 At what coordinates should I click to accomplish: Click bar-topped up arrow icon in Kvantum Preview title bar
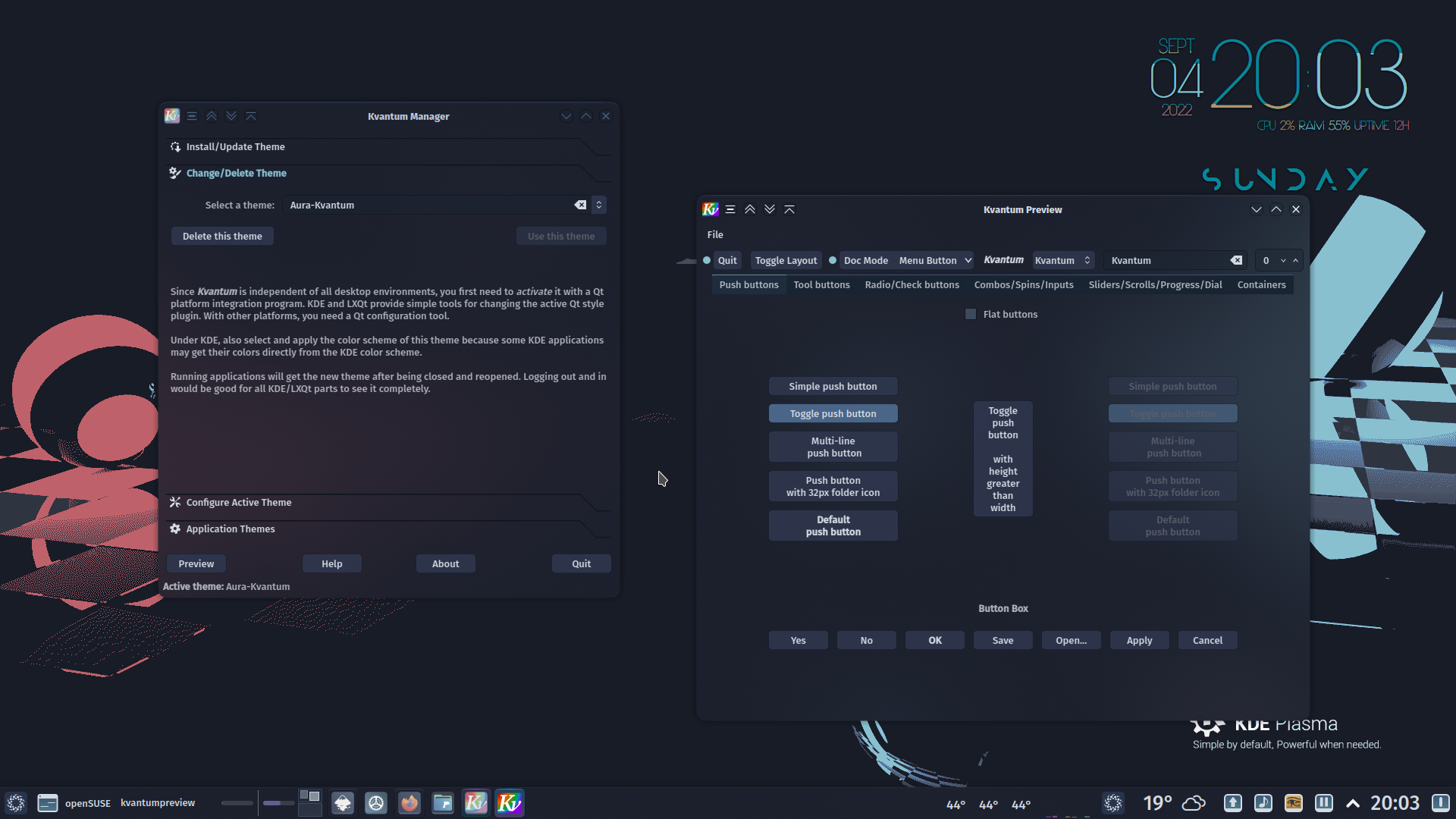(789, 209)
